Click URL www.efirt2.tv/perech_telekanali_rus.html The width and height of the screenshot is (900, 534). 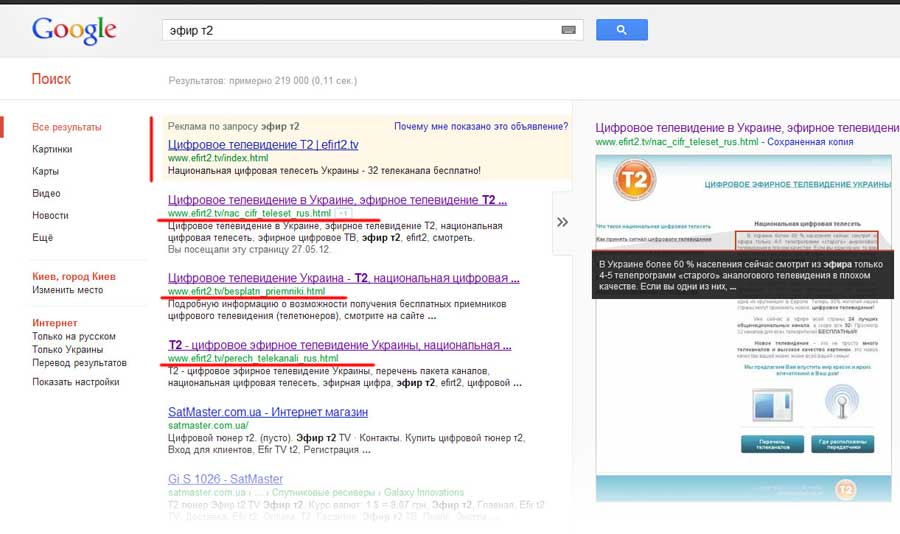point(253,358)
